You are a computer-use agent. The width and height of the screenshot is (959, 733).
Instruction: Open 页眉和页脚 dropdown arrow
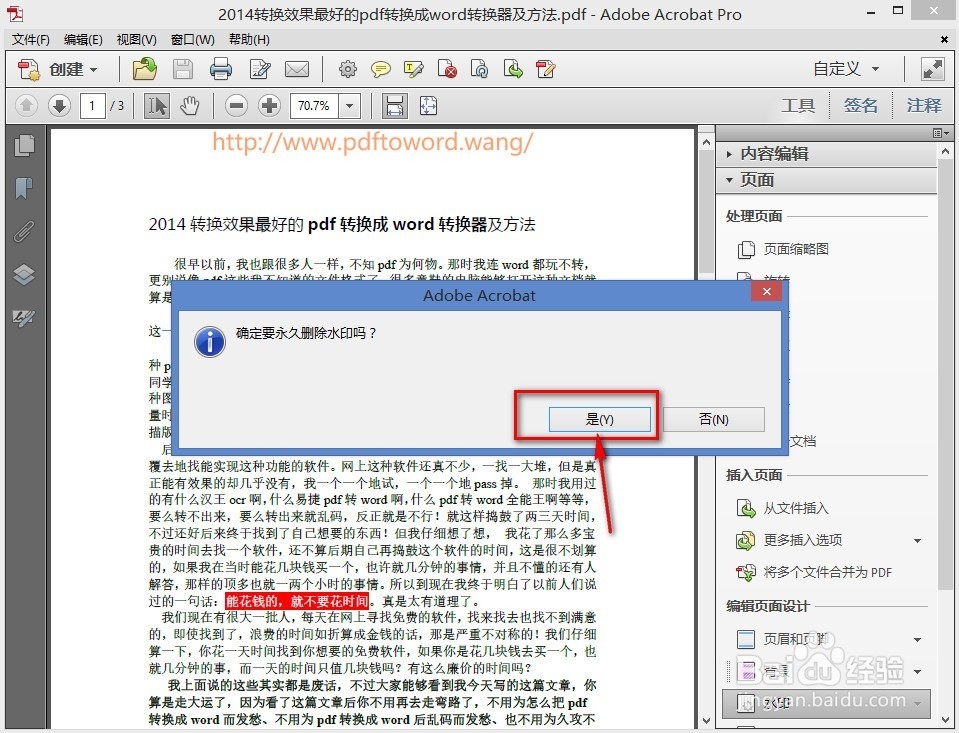[x=917, y=640]
